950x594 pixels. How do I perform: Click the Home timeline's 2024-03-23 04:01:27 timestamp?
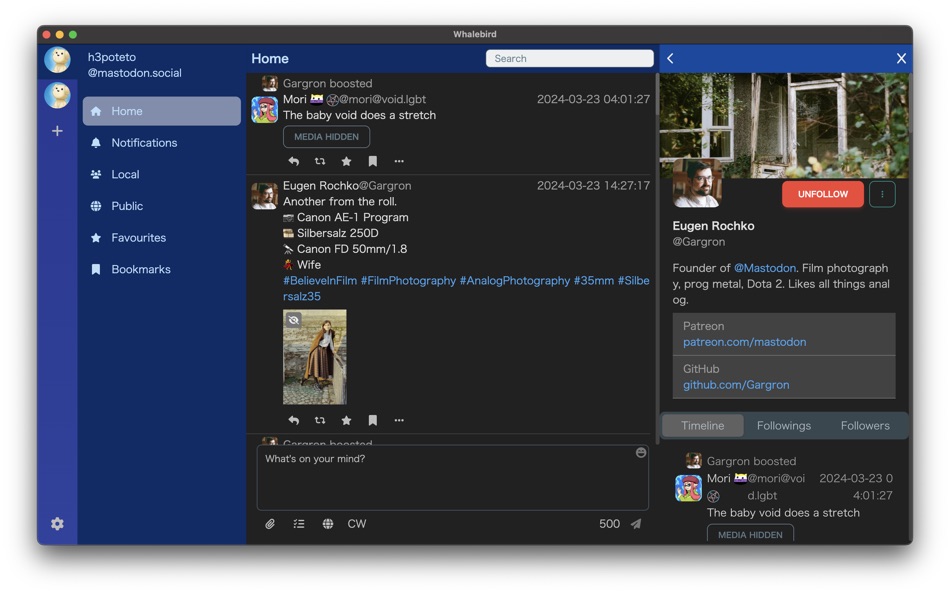[593, 99]
